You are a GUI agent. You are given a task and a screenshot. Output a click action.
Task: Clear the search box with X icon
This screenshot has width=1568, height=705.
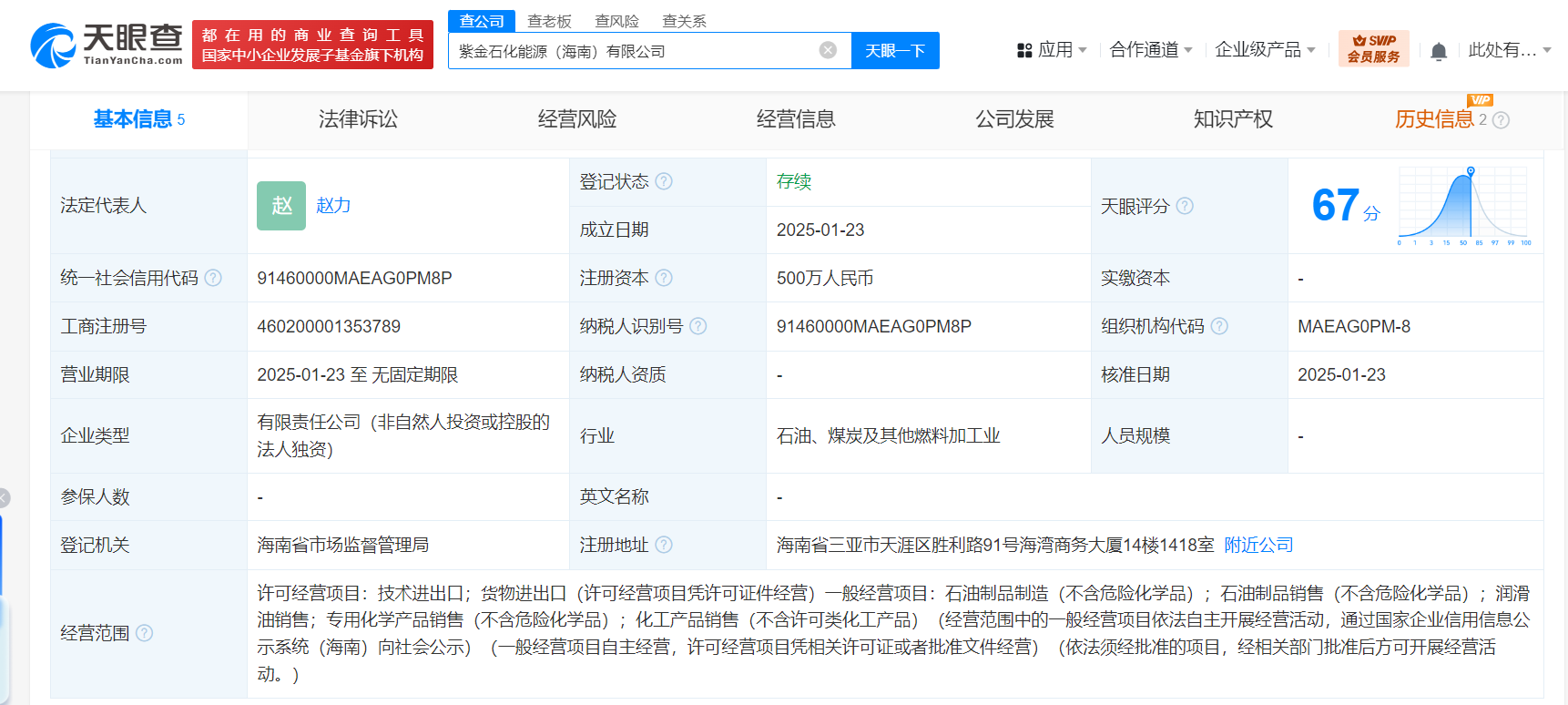coord(828,50)
